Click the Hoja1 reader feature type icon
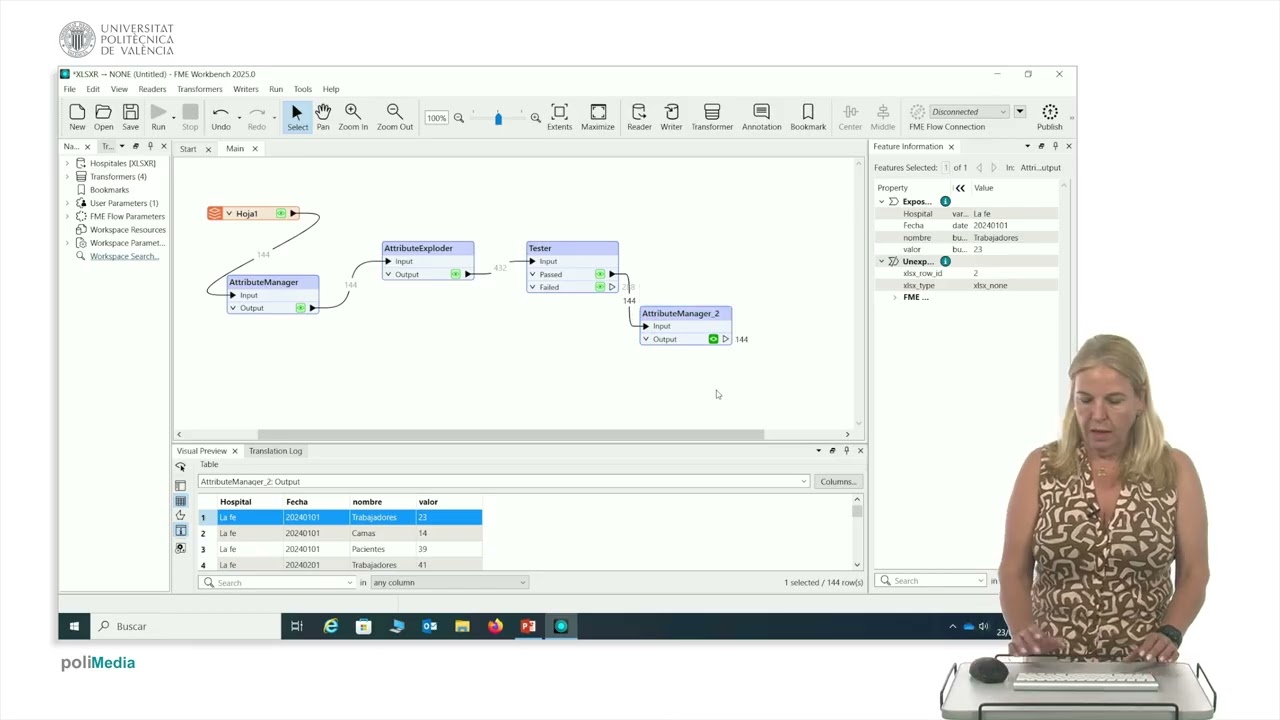The width and height of the screenshot is (1280, 720). pos(215,213)
